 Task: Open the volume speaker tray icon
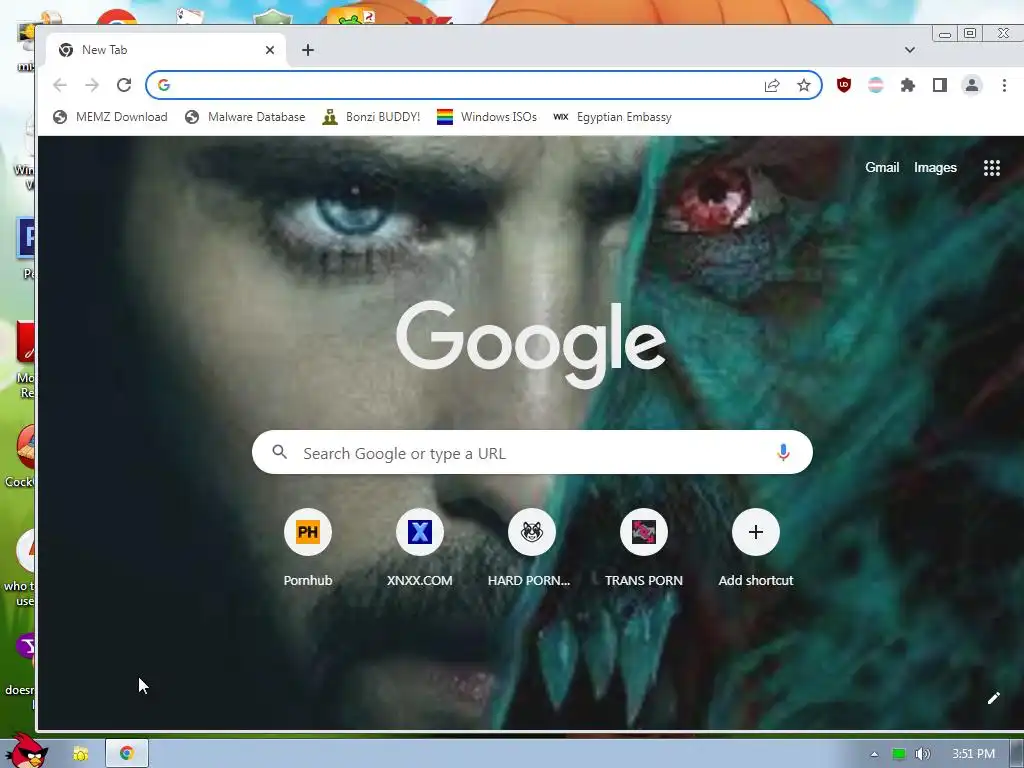pos(922,754)
